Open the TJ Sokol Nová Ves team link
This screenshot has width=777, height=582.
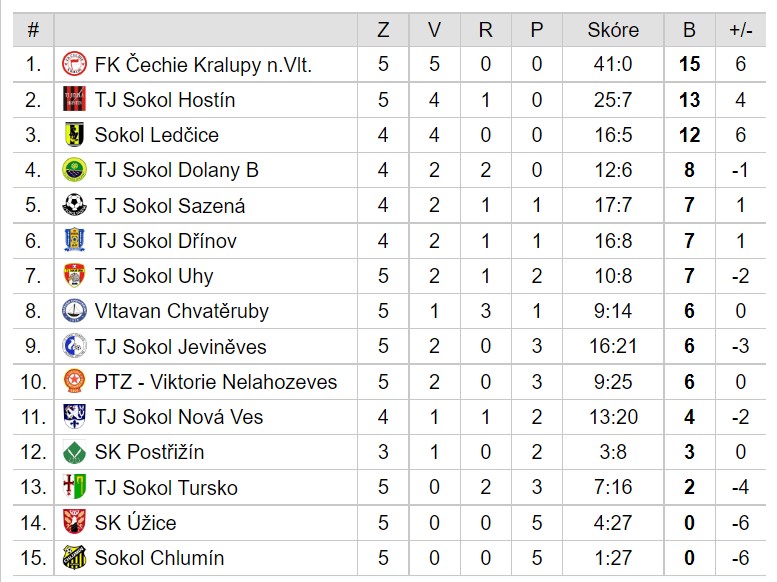pos(178,417)
